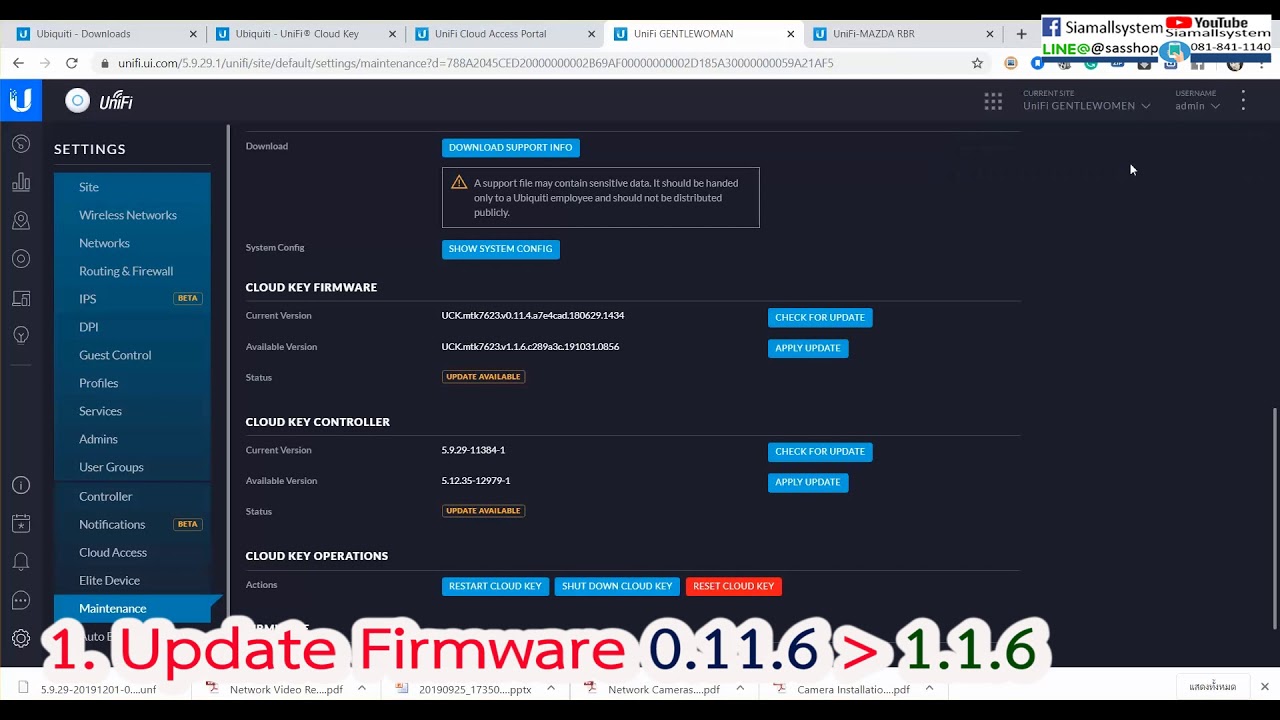Screen dimensions: 1280x720
Task: Open options chevron for 20190925_17350...pptx download
Action: pos(551,688)
